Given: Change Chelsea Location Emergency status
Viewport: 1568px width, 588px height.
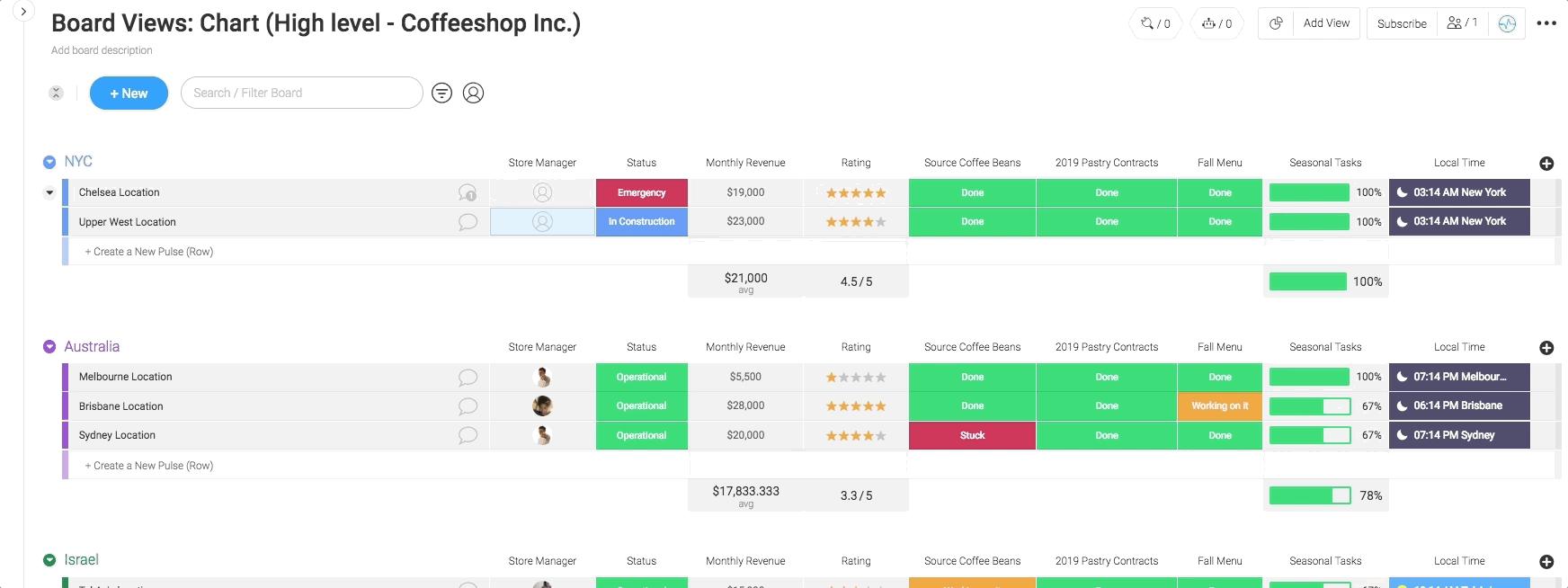Looking at the screenshot, I should (642, 192).
